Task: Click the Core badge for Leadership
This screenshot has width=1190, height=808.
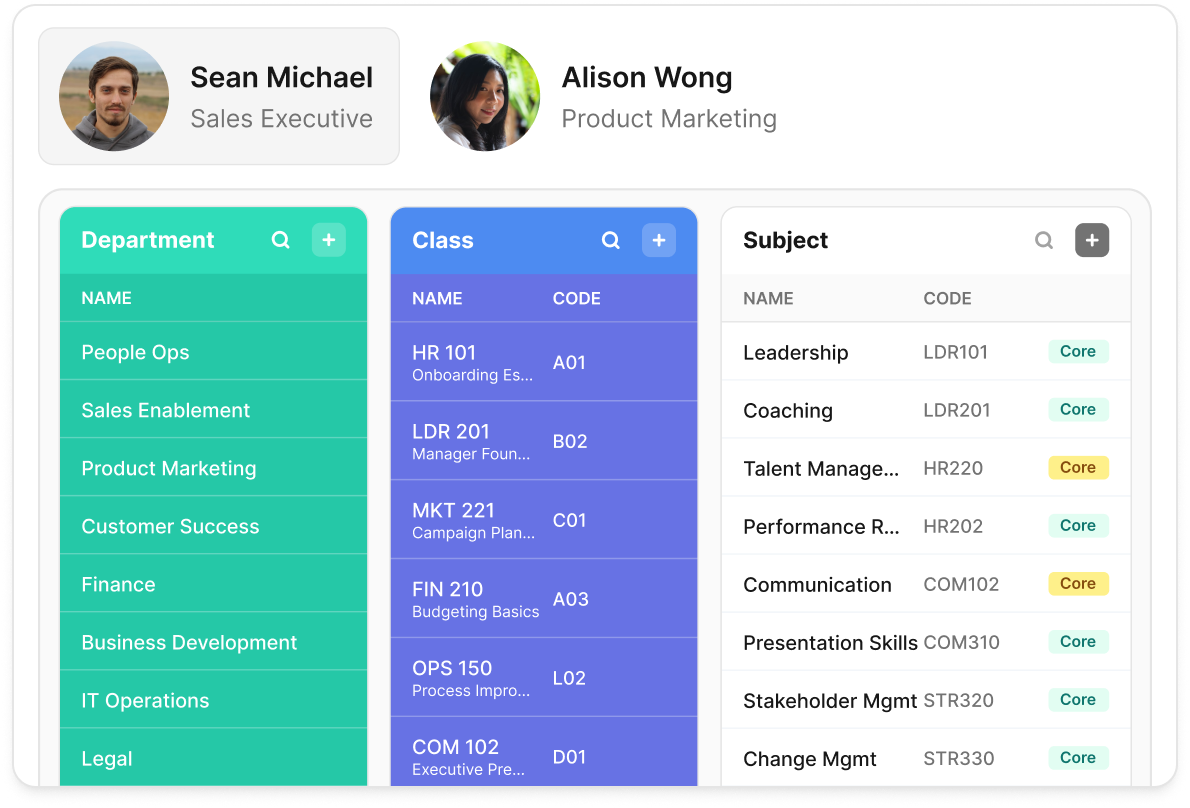Action: (1078, 351)
